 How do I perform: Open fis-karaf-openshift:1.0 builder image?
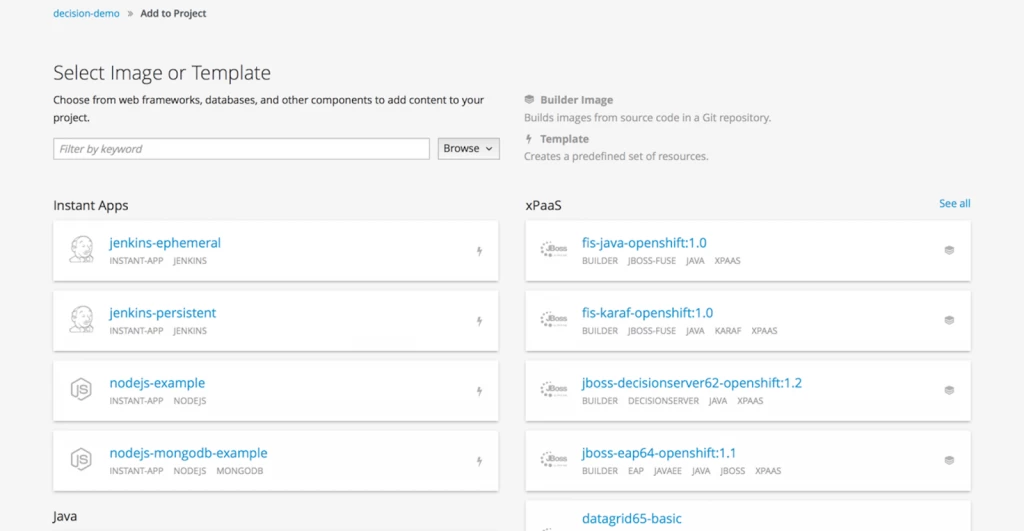coord(647,312)
